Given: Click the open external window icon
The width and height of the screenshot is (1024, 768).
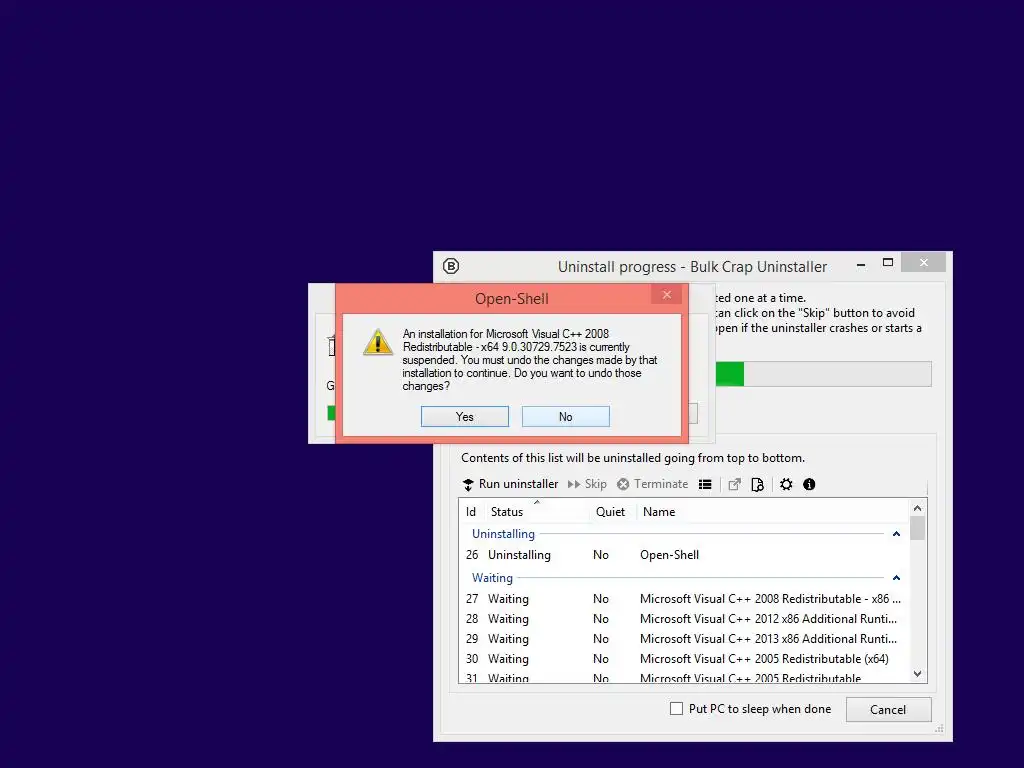Looking at the screenshot, I should pyautogui.click(x=735, y=485).
